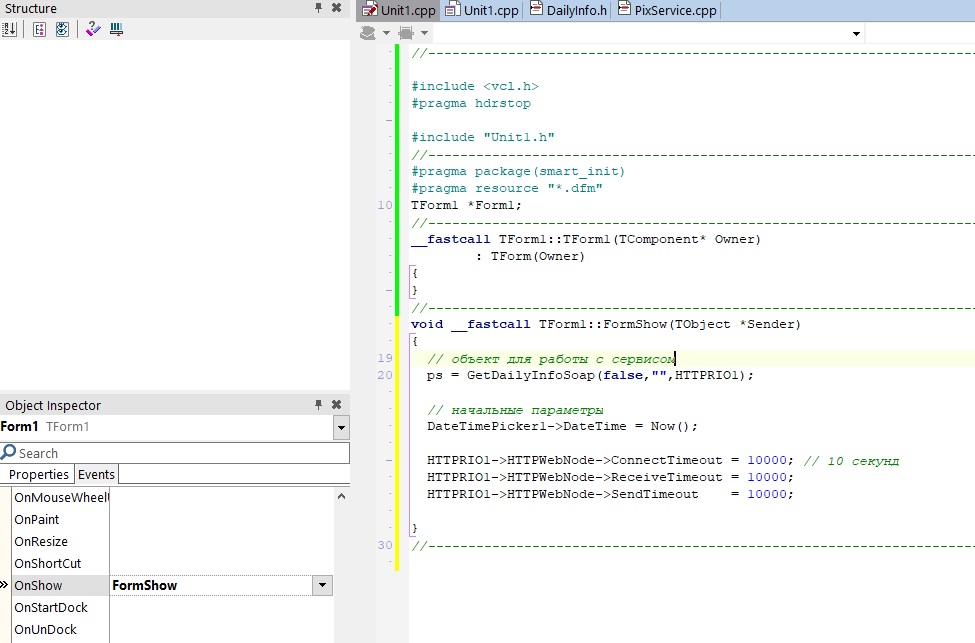
Task: Click the 'объект для работы с сервисом' comment
Action: coord(550,359)
